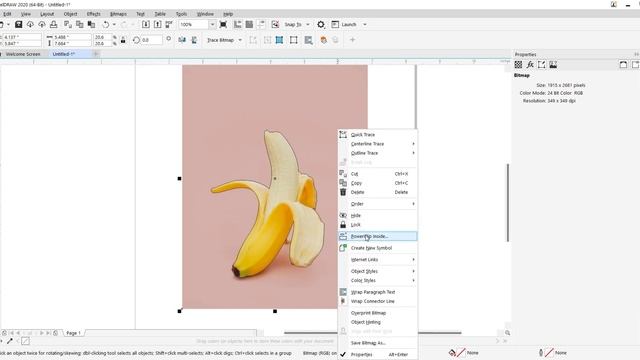Click the vertical scrollbar of the canvas
The width and height of the screenshot is (640, 360).
(508, 202)
